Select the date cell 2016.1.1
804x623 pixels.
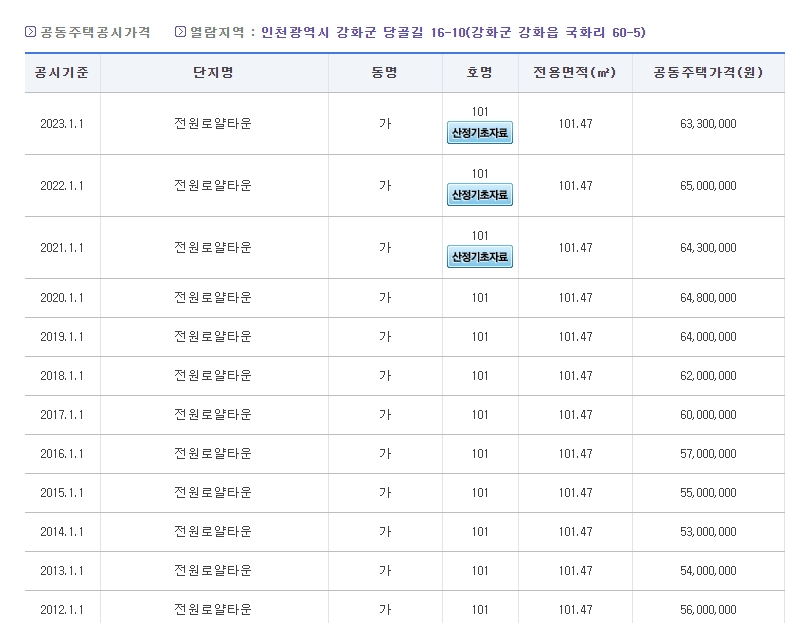(62, 454)
